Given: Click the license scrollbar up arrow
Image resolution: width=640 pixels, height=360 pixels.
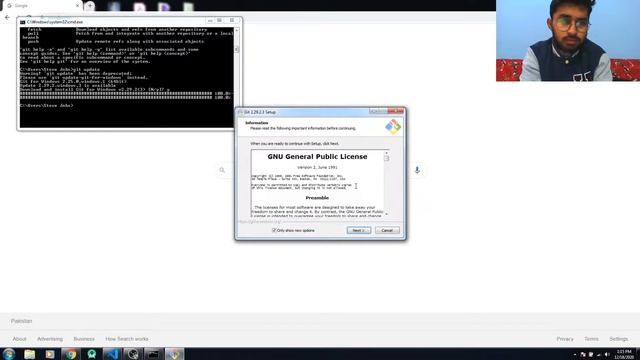Looking at the screenshot, I should [x=387, y=153].
